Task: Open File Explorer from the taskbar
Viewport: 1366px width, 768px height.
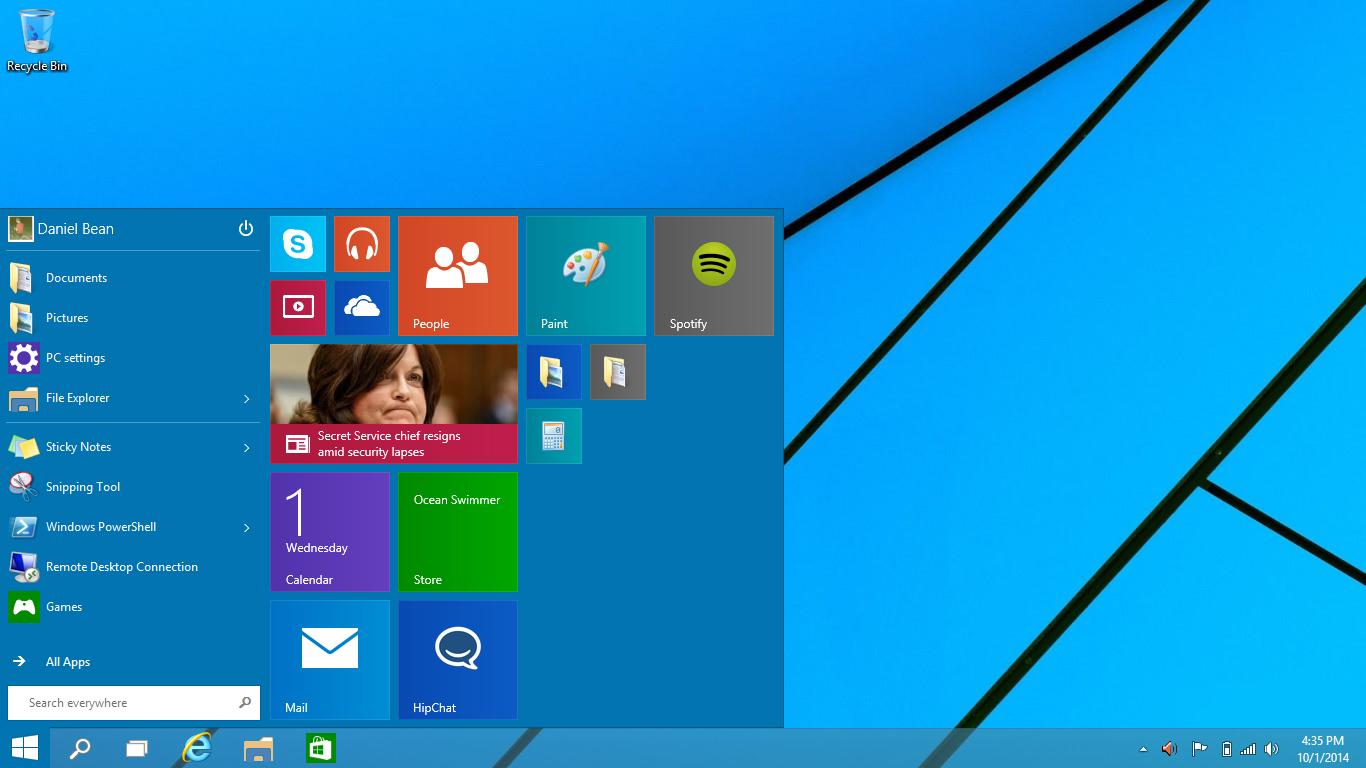Action: point(259,748)
